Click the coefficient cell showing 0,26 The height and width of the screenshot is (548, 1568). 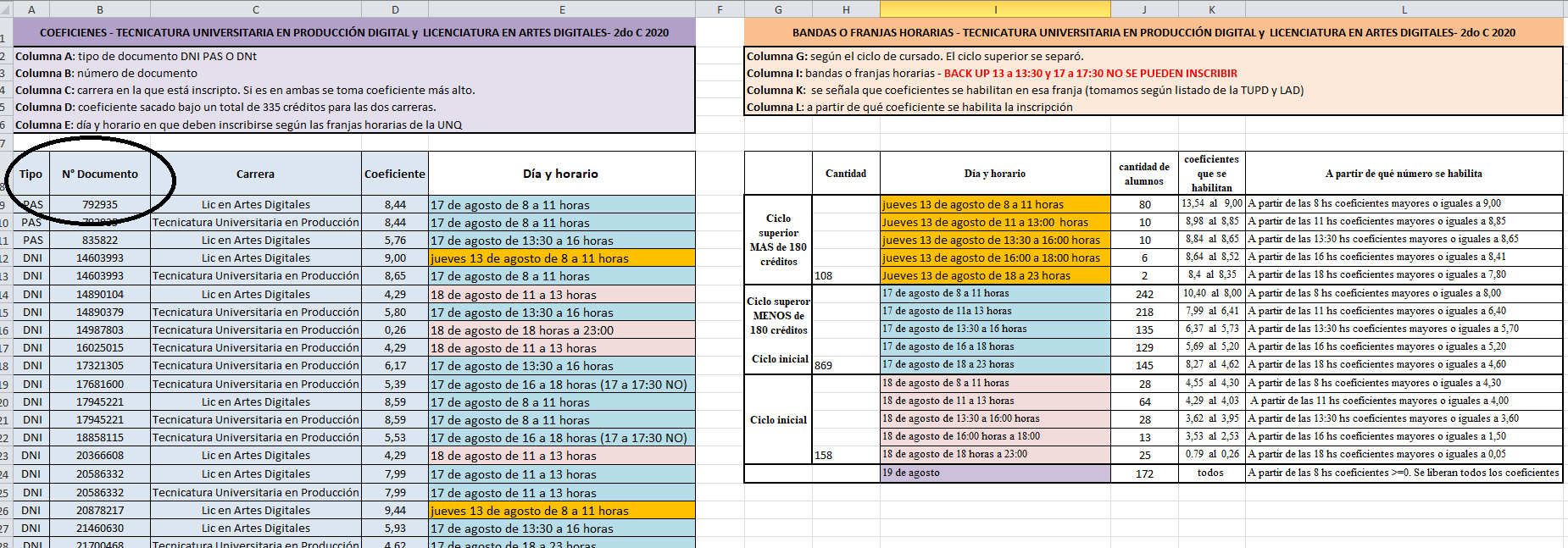click(x=395, y=329)
